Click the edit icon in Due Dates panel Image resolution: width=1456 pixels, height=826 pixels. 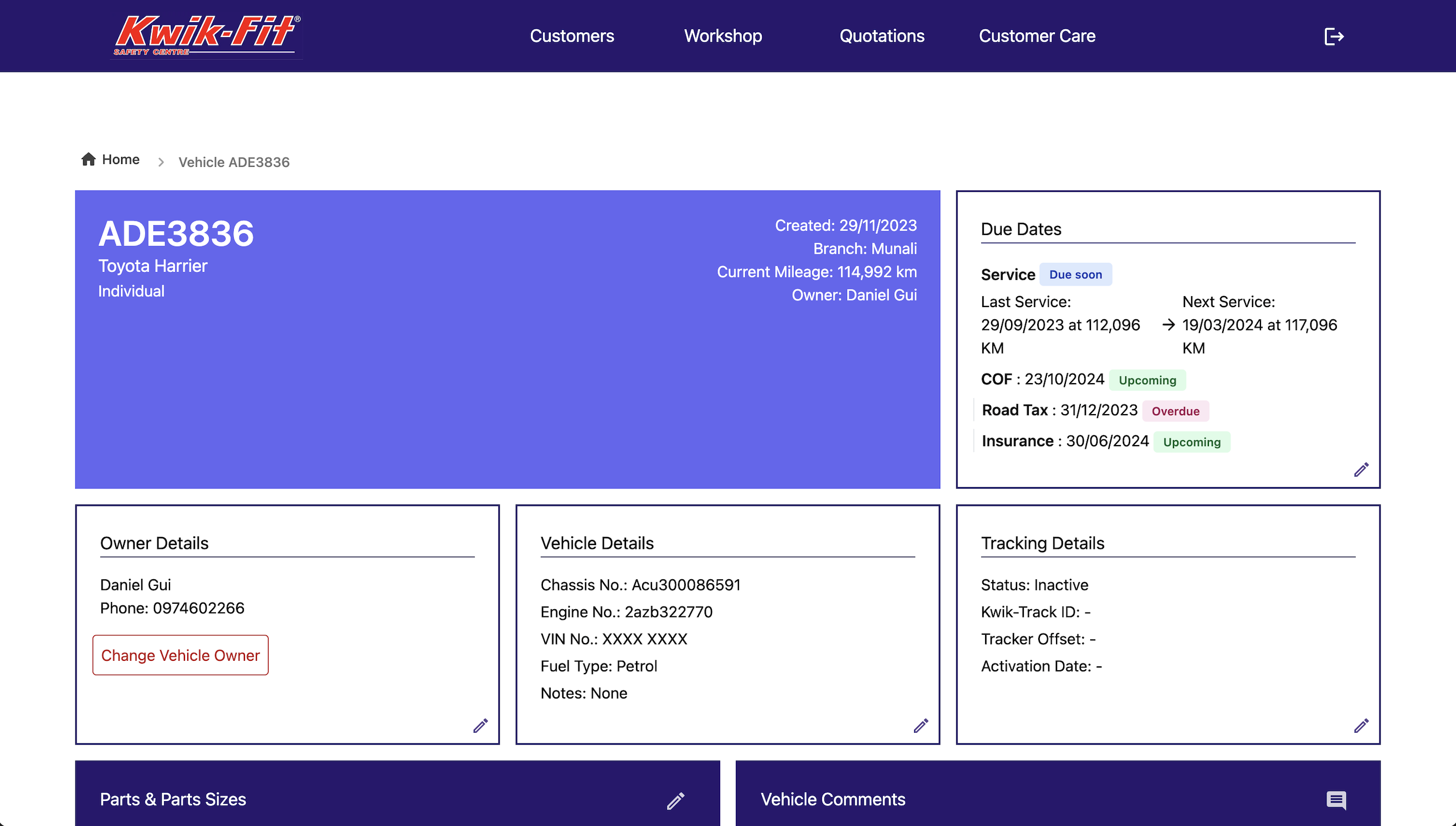1361,469
